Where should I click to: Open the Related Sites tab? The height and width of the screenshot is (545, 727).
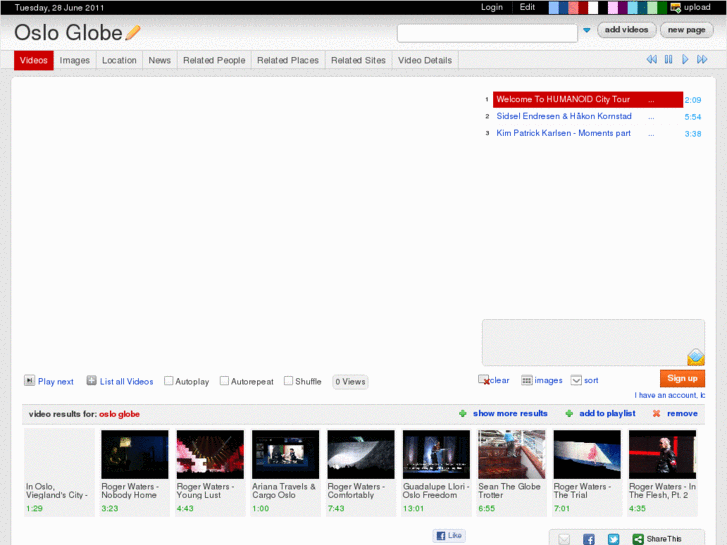coord(358,60)
